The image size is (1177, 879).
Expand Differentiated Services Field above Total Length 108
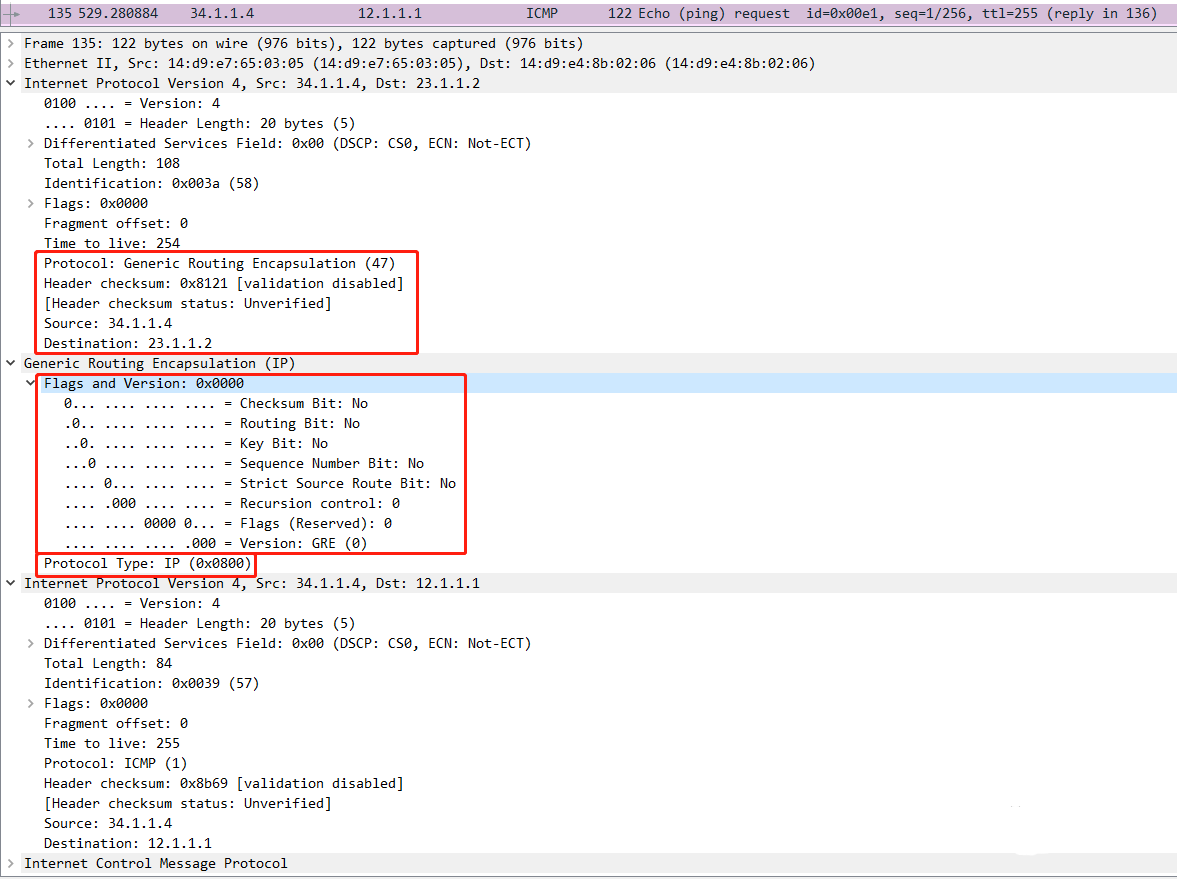point(30,143)
